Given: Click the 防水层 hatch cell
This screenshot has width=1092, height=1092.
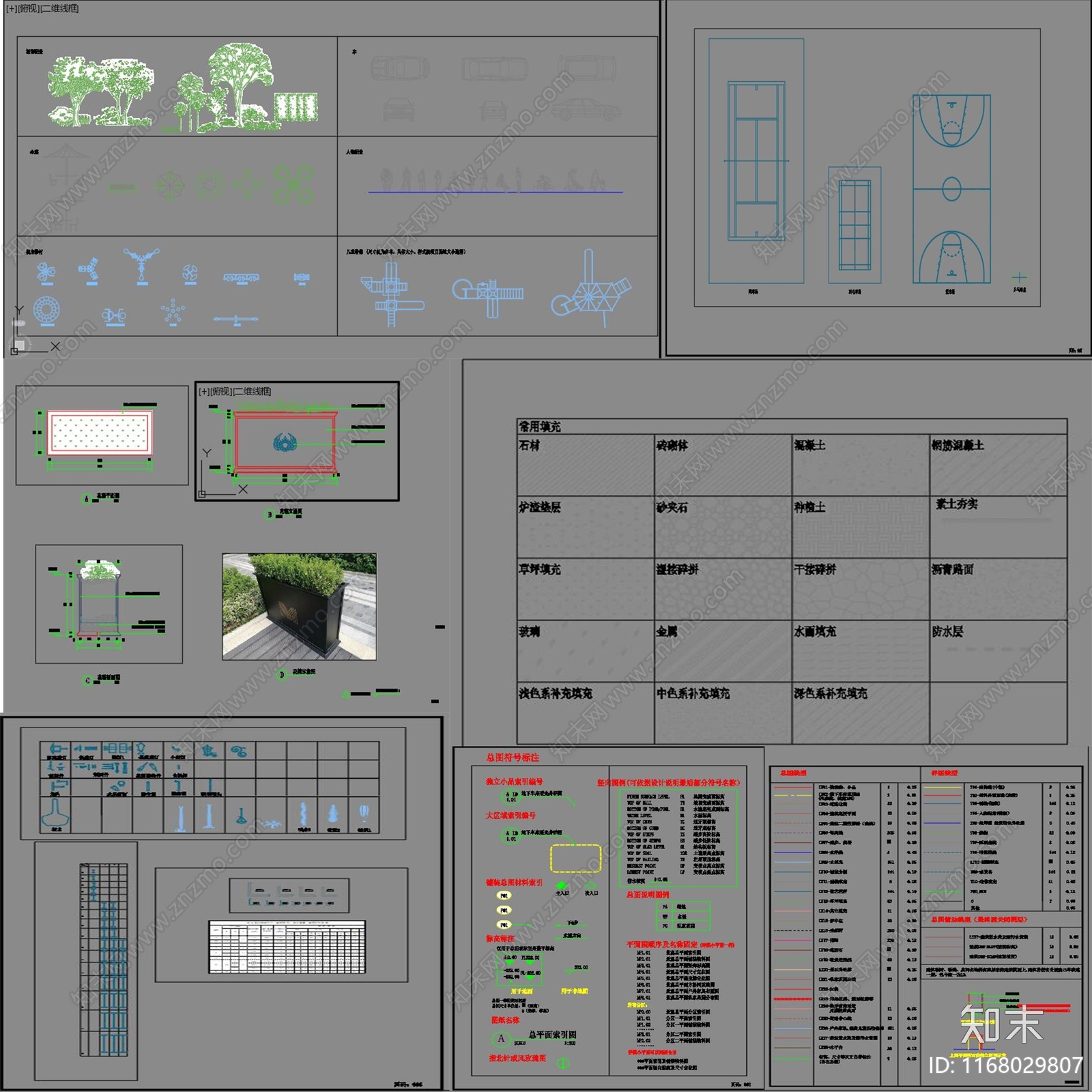Looking at the screenshot, I should pos(998,650).
